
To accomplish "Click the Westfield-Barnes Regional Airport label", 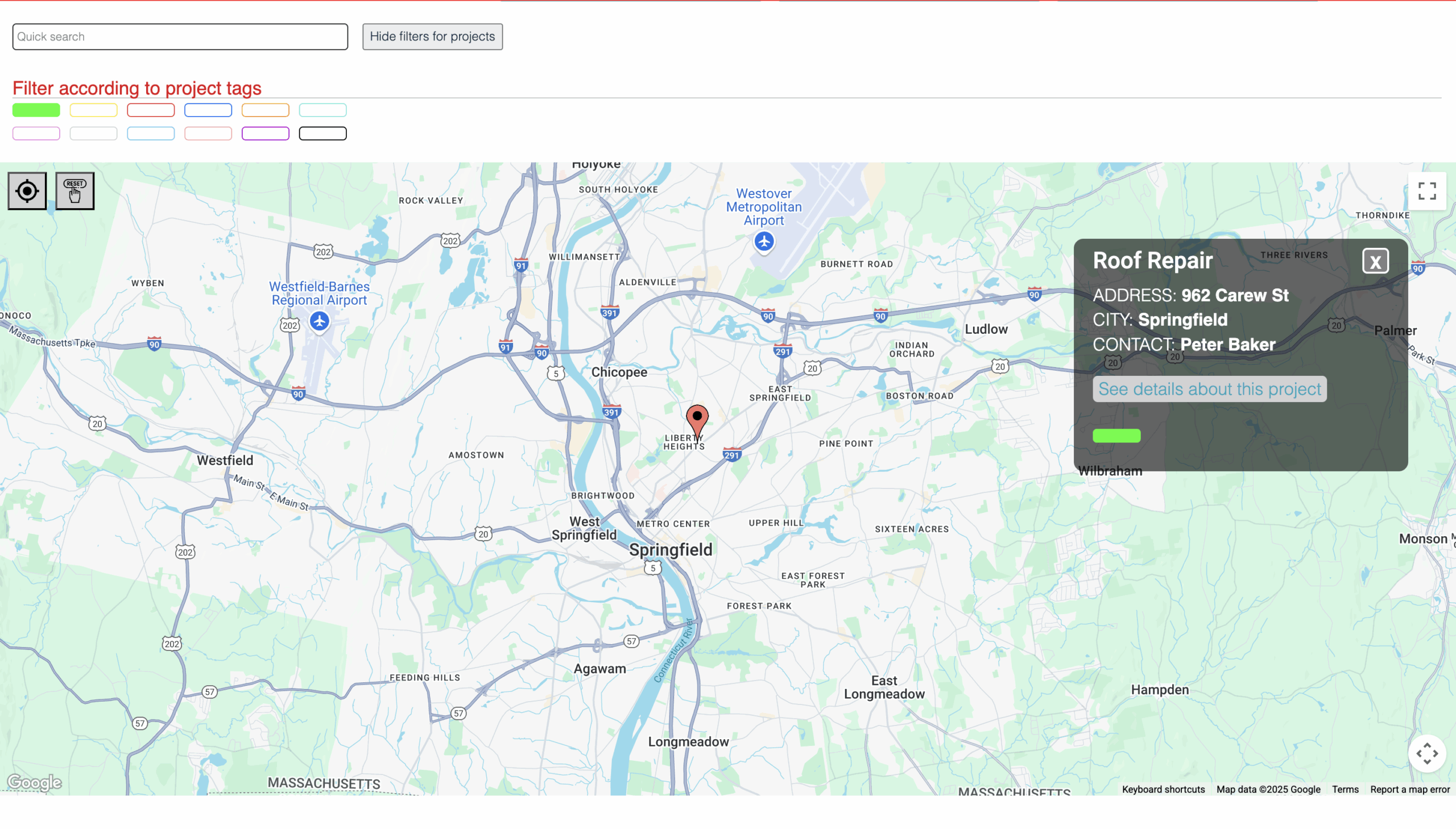I will coord(319,293).
